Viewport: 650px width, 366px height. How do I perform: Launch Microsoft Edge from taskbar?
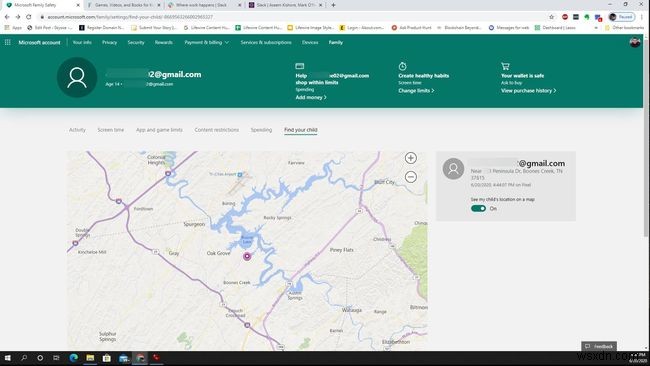74,358
